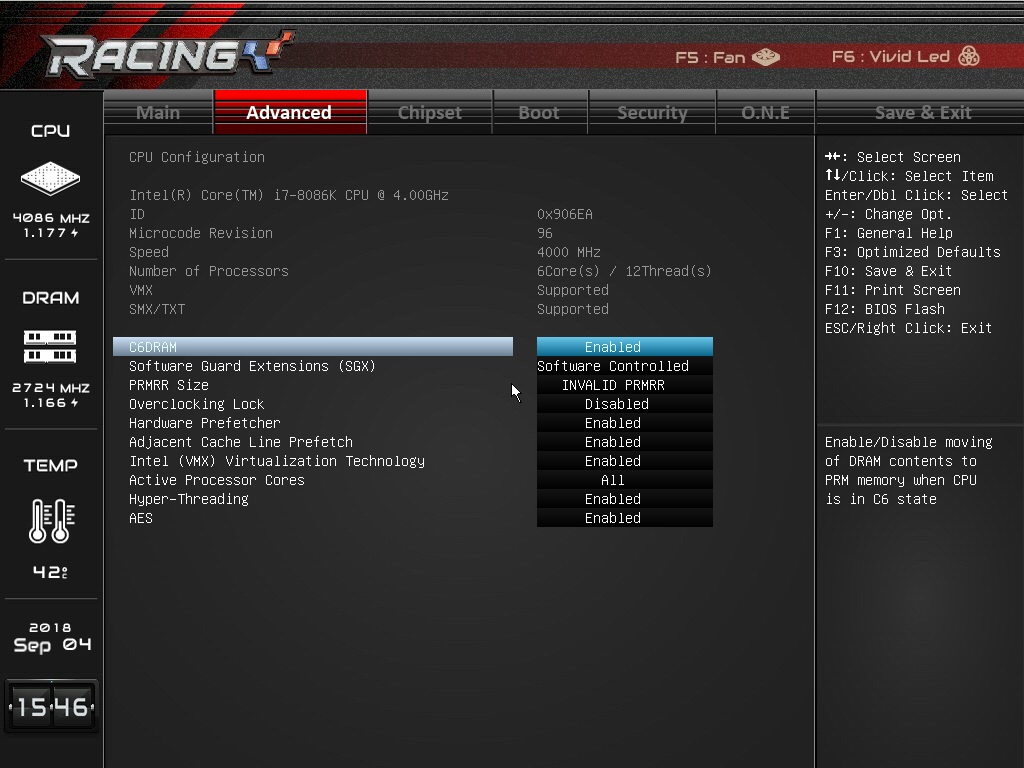Select the Hardware Prefetcher setting label
This screenshot has height=768, width=1024.
click(204, 423)
